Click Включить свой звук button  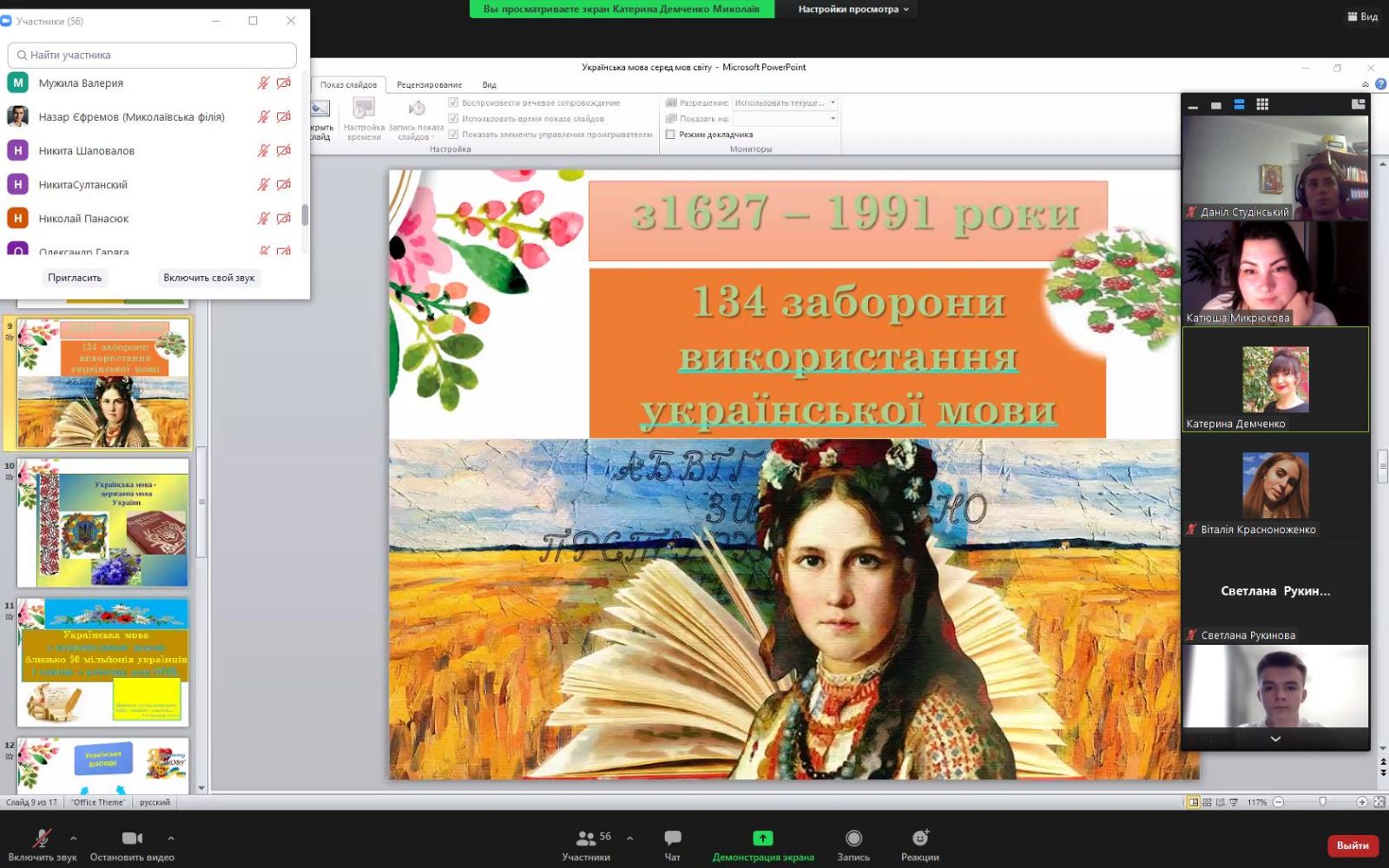point(208,278)
